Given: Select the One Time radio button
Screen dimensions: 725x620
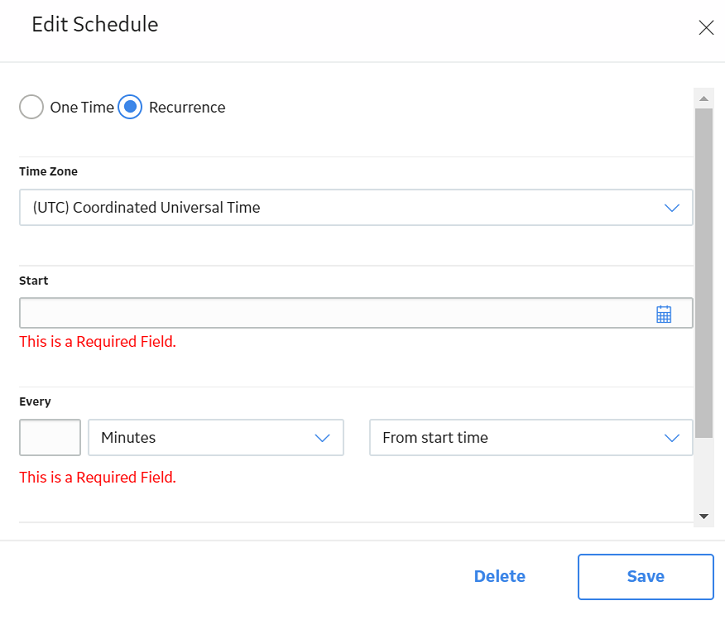Looking at the screenshot, I should (x=31, y=107).
